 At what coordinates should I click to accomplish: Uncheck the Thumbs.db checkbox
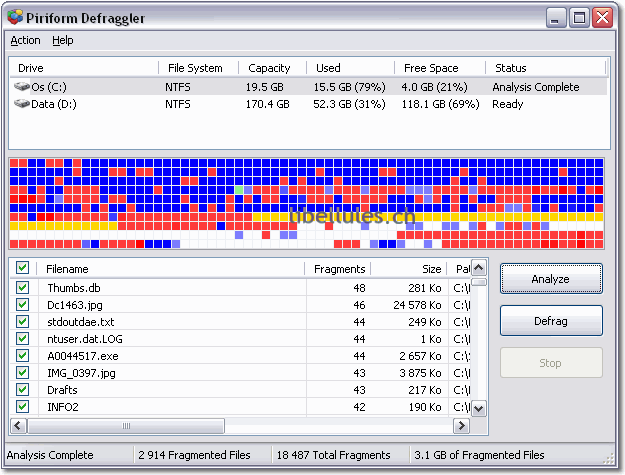click(22, 287)
